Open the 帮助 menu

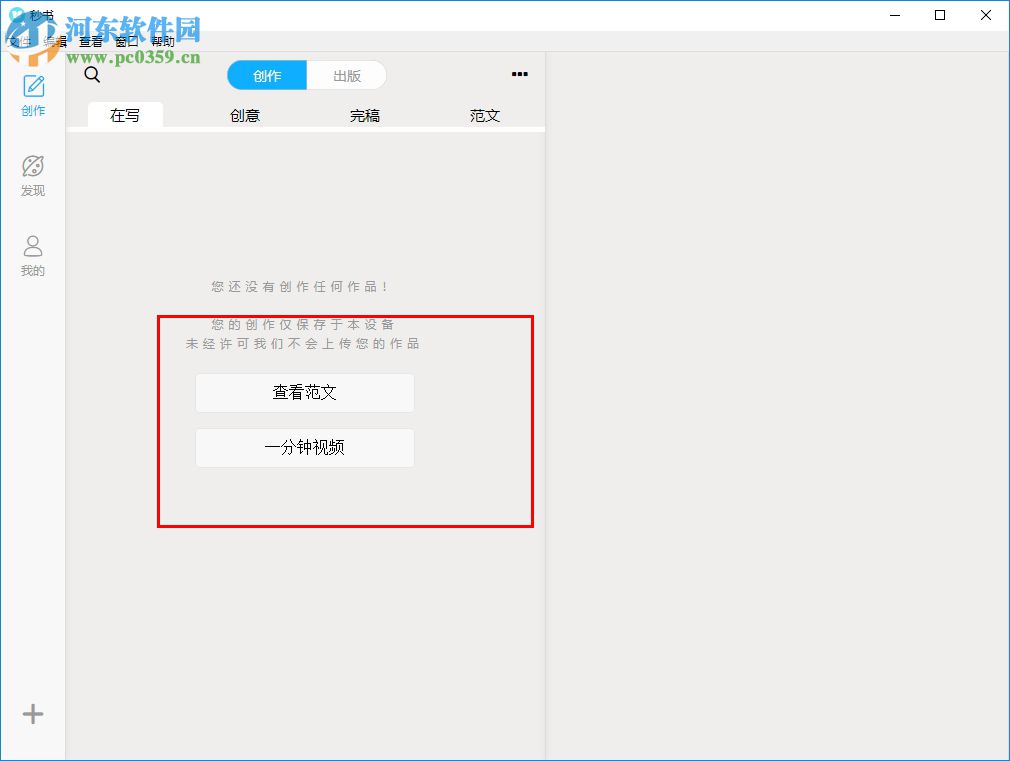pos(163,41)
